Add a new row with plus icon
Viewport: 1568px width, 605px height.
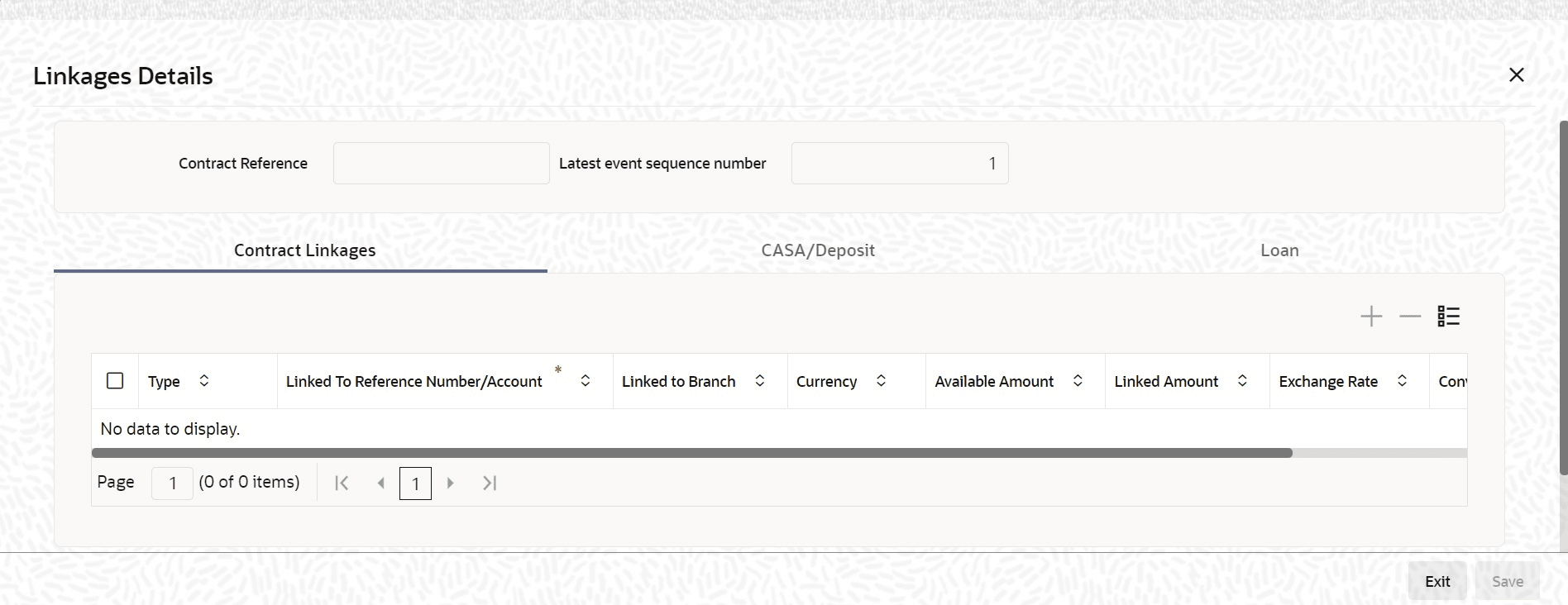1371,317
